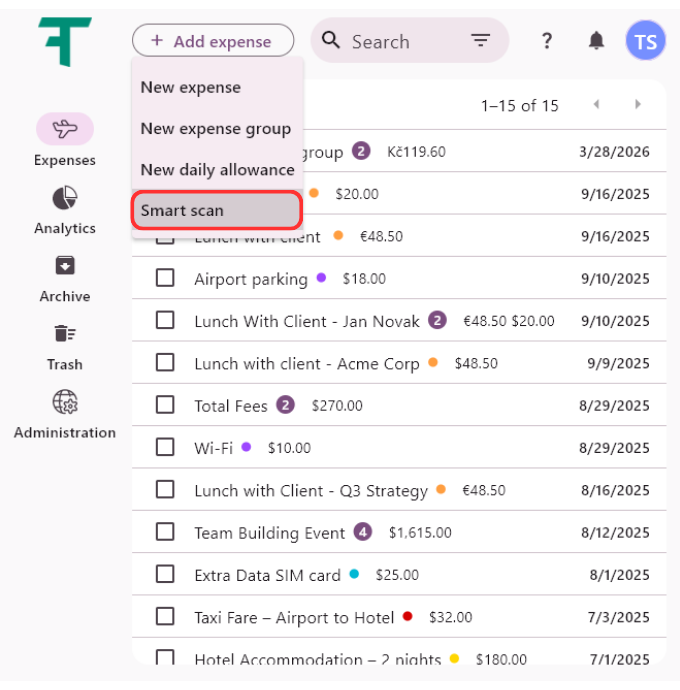680x690 pixels.
Task: Open the Trash section icon
Action: pos(65,333)
